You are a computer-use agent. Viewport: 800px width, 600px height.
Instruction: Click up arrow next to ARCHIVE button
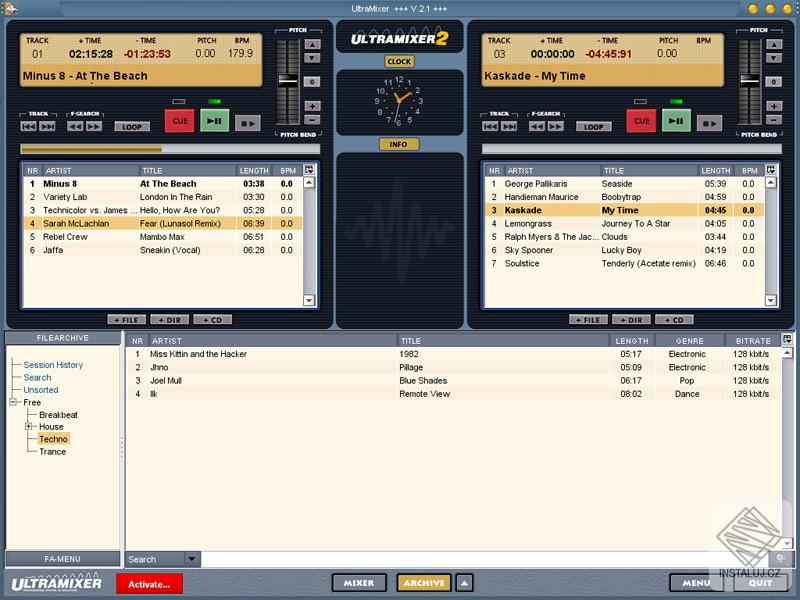click(464, 583)
